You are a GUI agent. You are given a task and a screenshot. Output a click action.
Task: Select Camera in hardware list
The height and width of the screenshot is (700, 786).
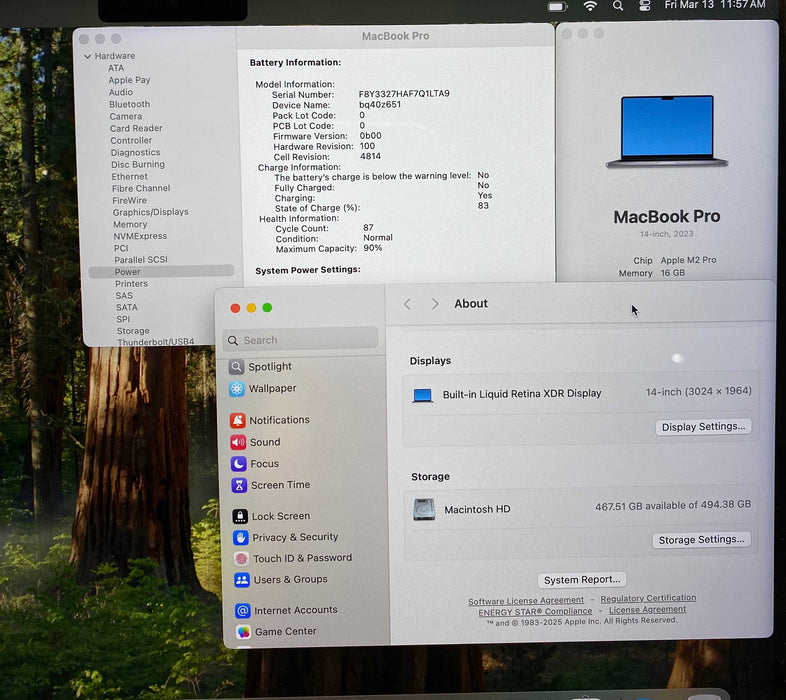click(126, 116)
